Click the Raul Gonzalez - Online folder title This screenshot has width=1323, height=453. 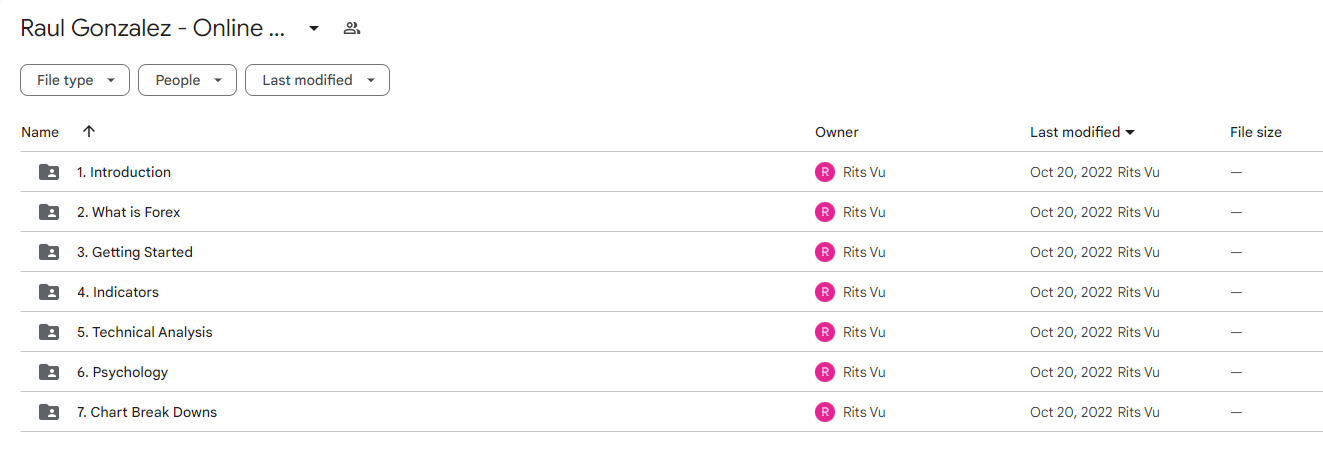pos(154,28)
